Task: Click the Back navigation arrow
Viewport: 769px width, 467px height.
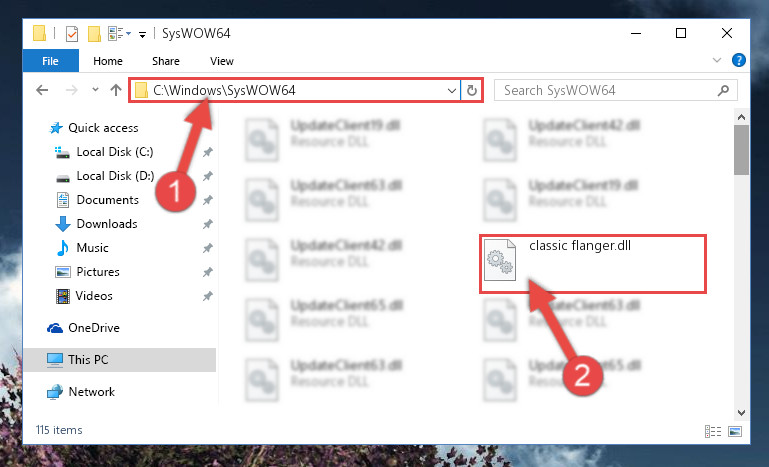Action: [42, 90]
